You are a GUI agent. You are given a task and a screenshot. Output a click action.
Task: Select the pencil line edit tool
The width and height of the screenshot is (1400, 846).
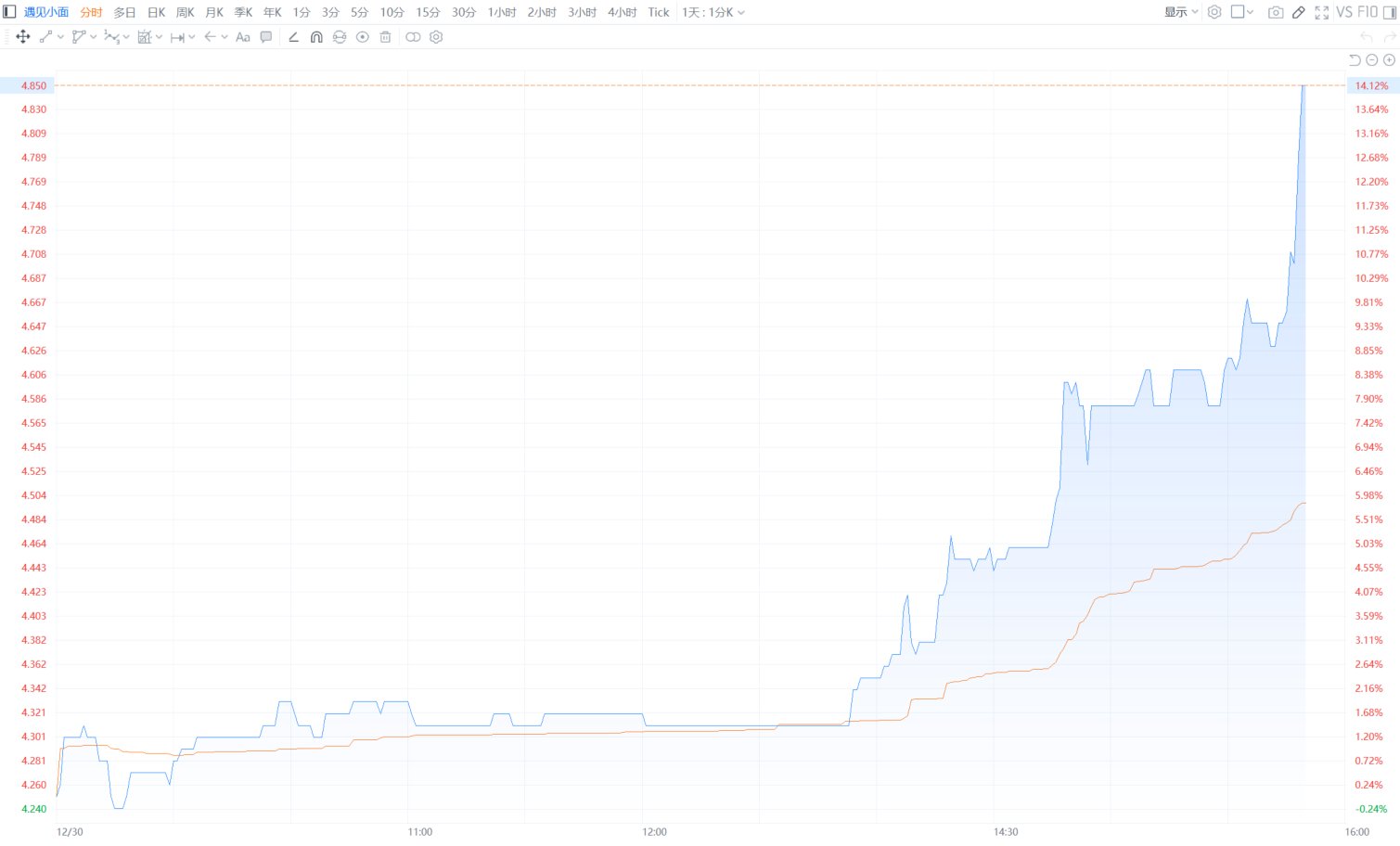[293, 37]
